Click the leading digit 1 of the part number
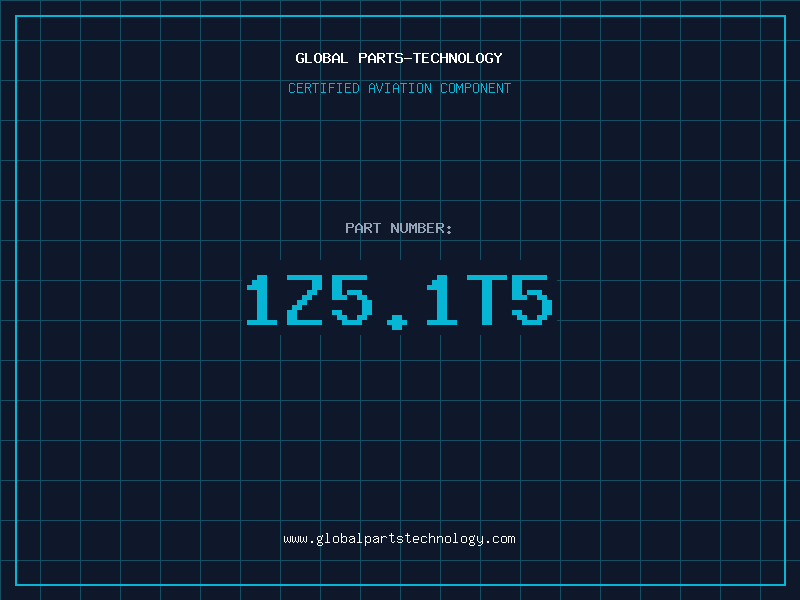The height and width of the screenshot is (600, 800). tap(262, 300)
